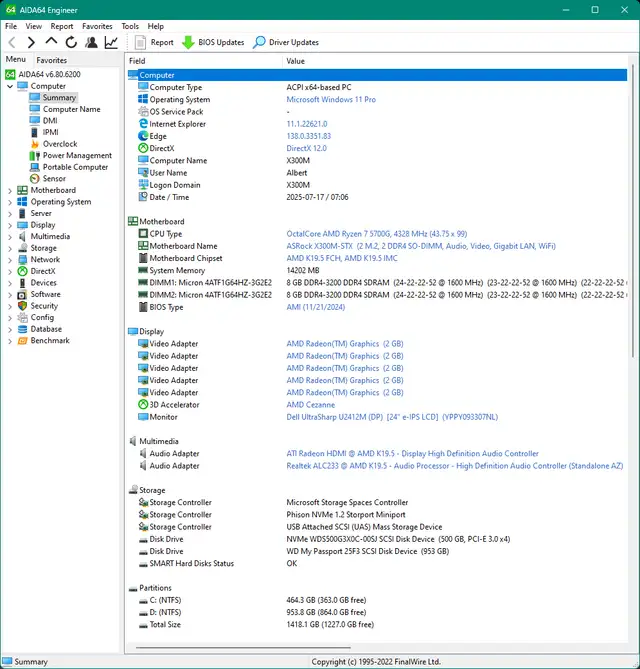The width and height of the screenshot is (640, 669).
Task: Open the User icon in toolbar
Action: (91, 42)
